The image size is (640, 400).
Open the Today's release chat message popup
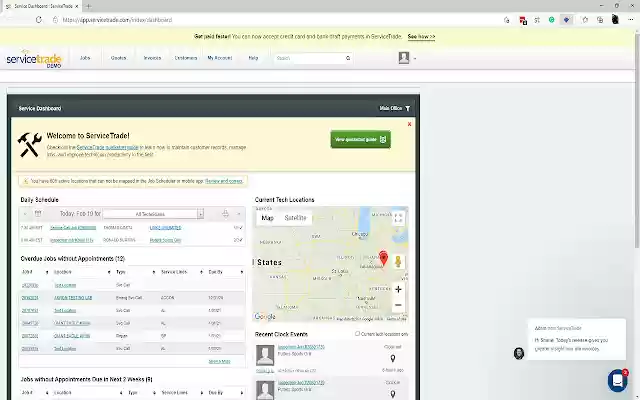pos(576,339)
